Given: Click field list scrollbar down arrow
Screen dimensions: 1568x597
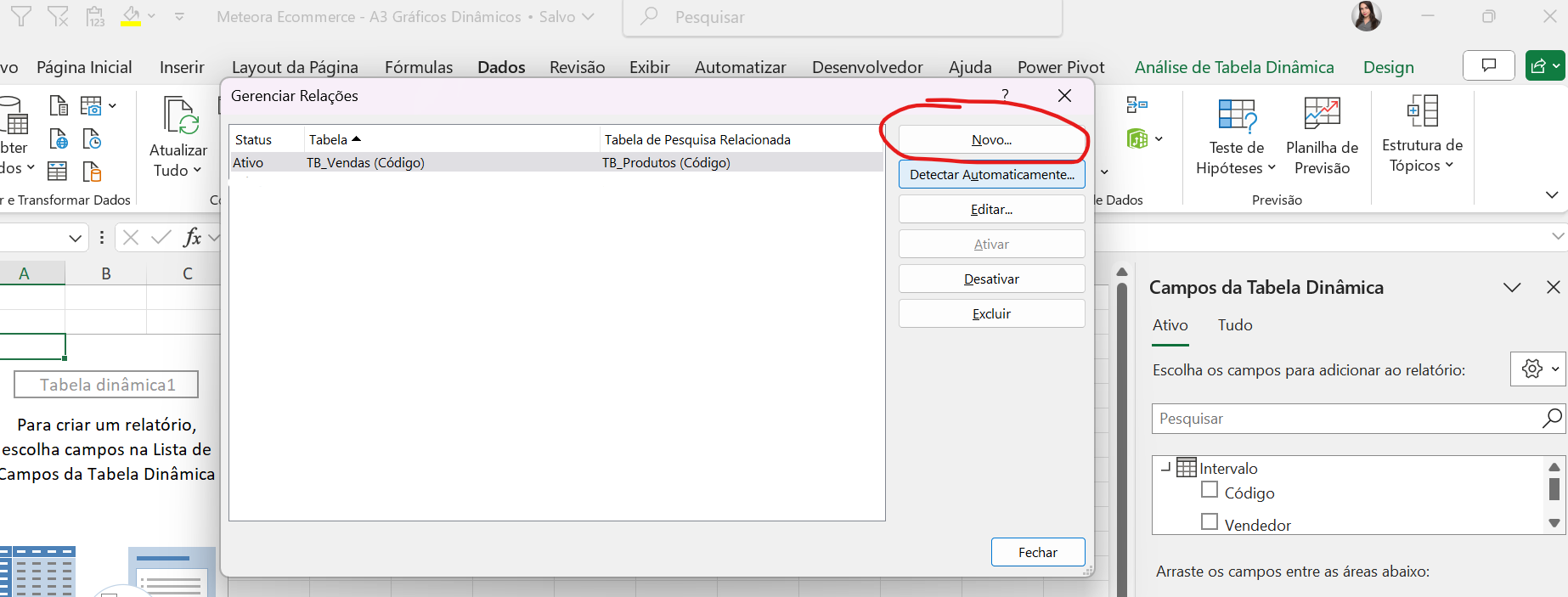Looking at the screenshot, I should 1554,523.
